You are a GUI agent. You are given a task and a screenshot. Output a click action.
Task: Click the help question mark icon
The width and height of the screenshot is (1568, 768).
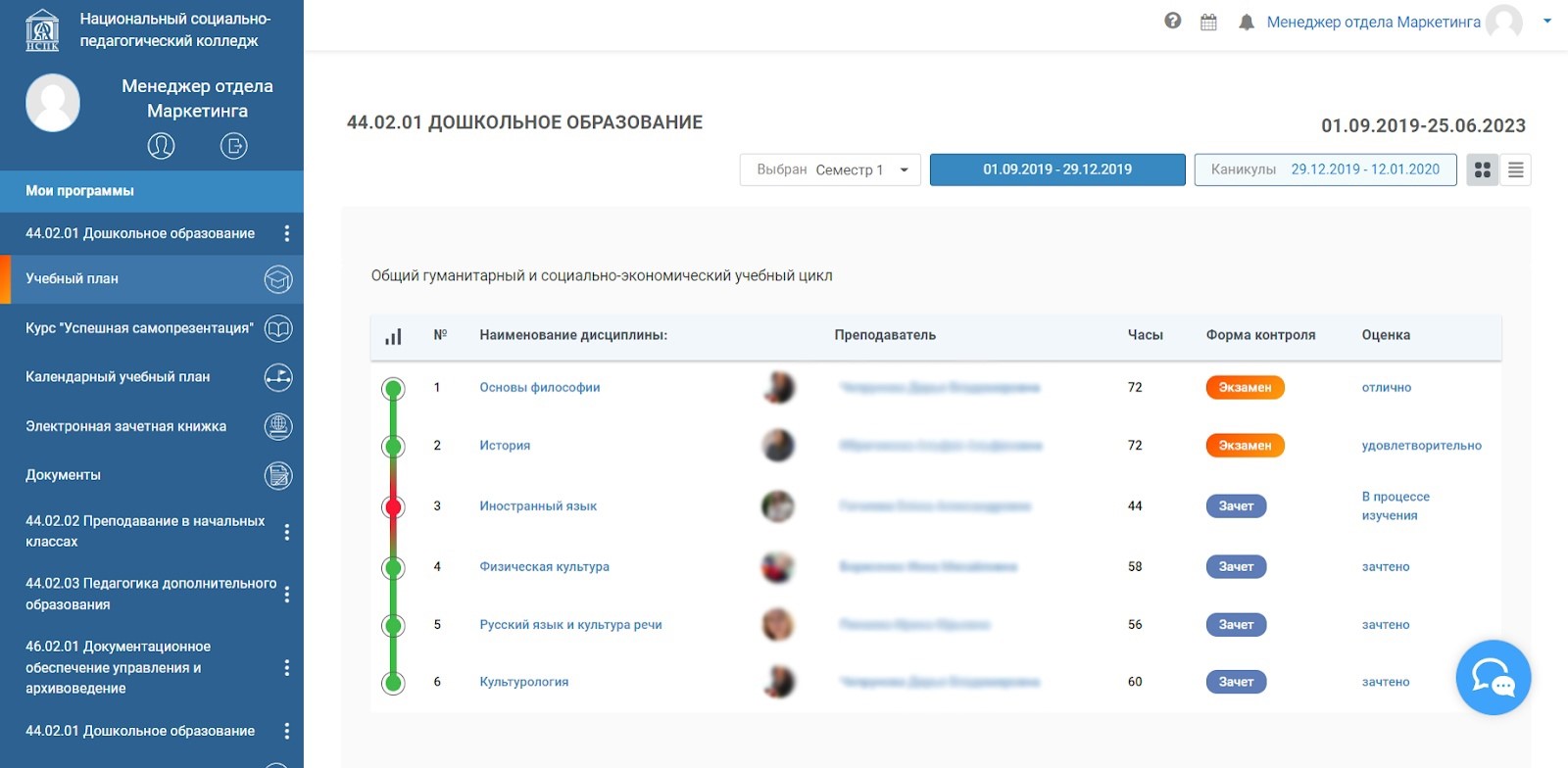pos(1172,22)
